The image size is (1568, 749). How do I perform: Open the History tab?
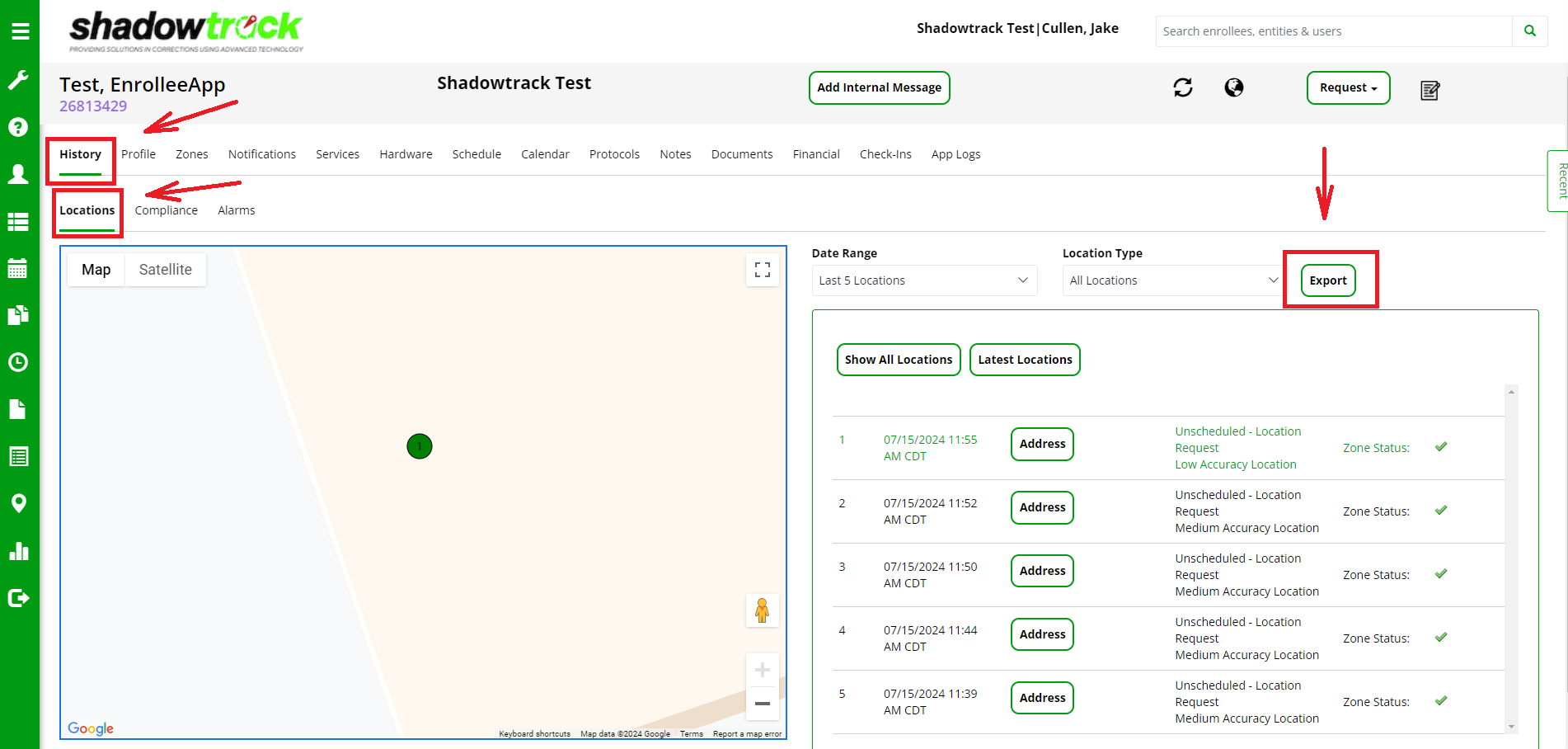(80, 154)
